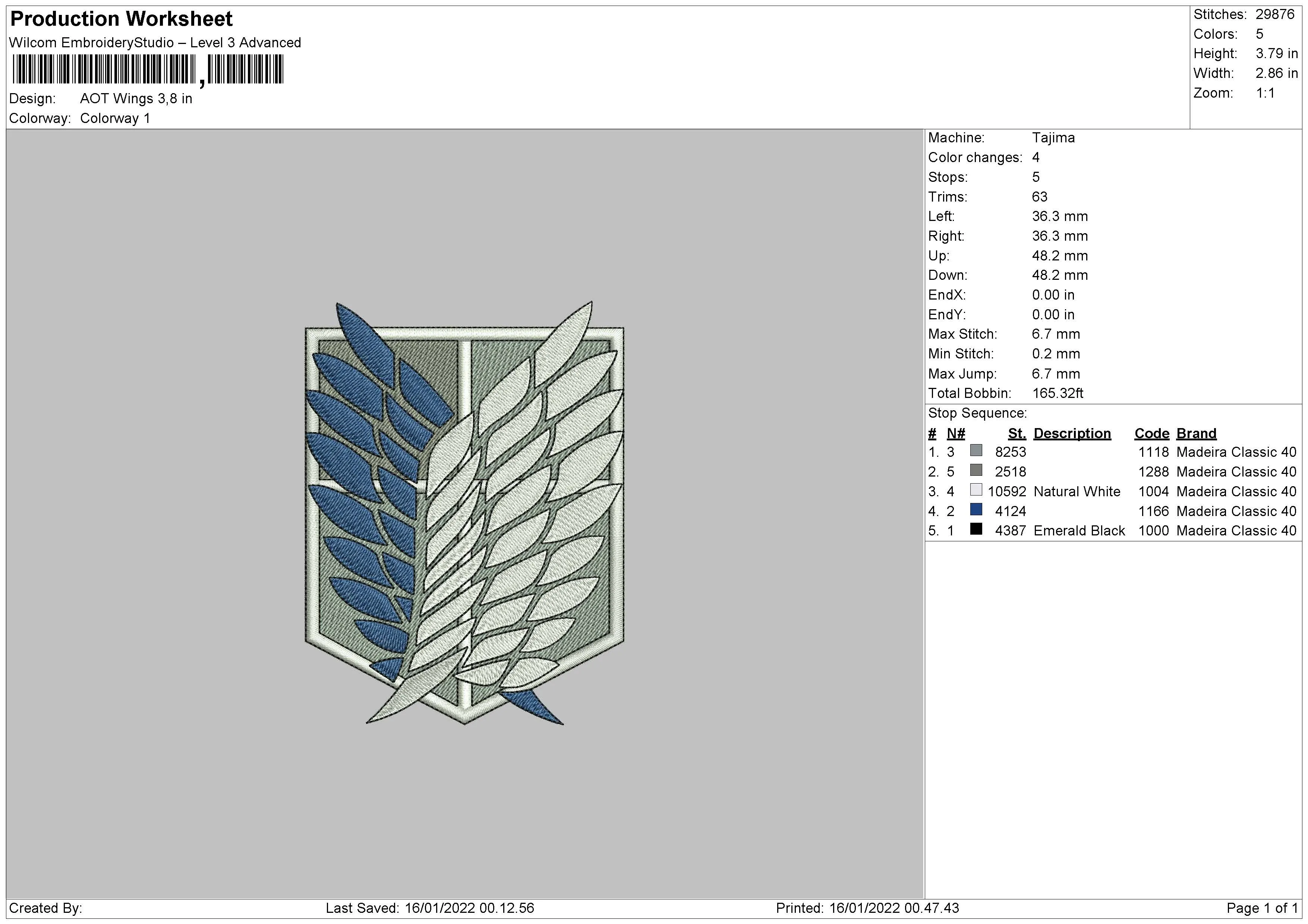
Task: Click the Trims value 63
Action: pos(1040,197)
